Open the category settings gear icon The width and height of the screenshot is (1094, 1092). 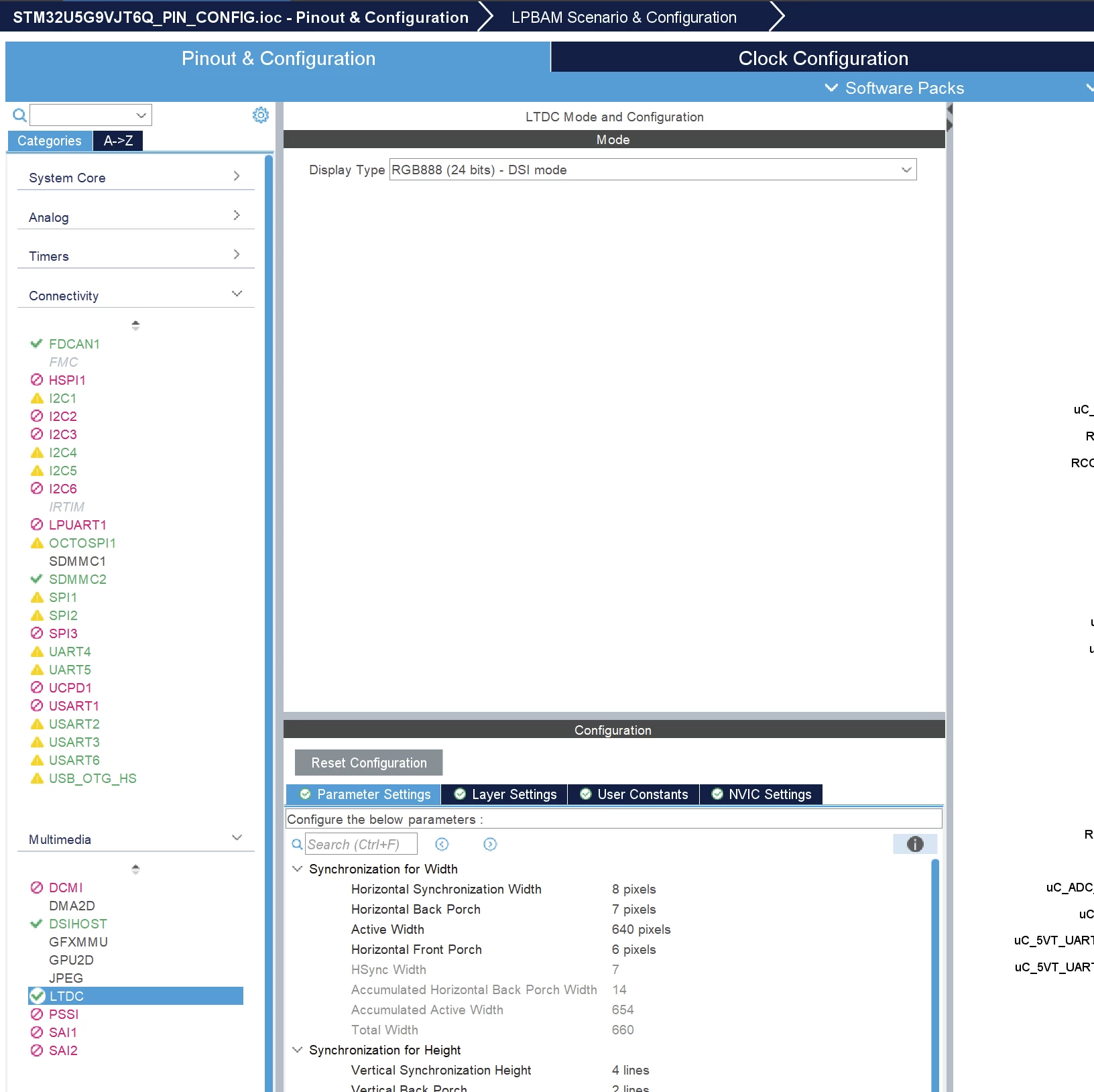point(261,115)
